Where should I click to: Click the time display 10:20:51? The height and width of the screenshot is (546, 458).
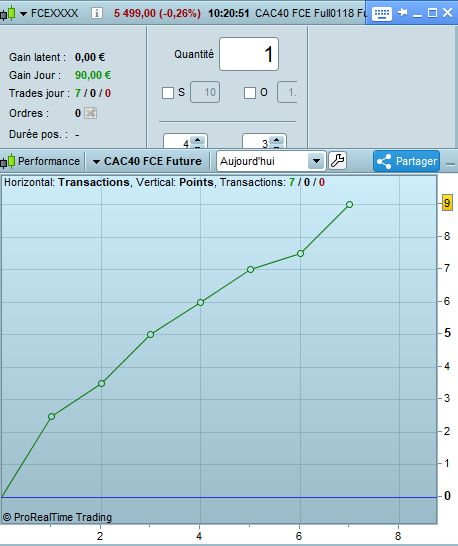(228, 14)
